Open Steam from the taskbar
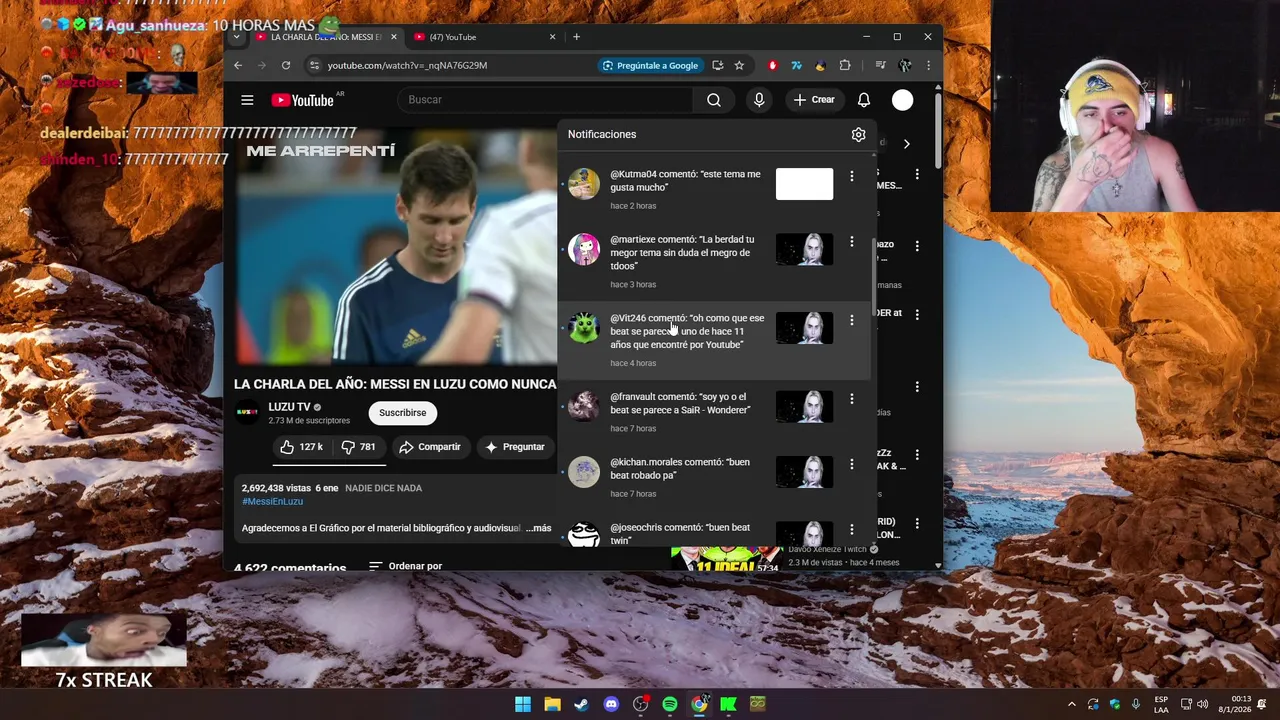This screenshot has height=720, width=1280. pos(581,704)
